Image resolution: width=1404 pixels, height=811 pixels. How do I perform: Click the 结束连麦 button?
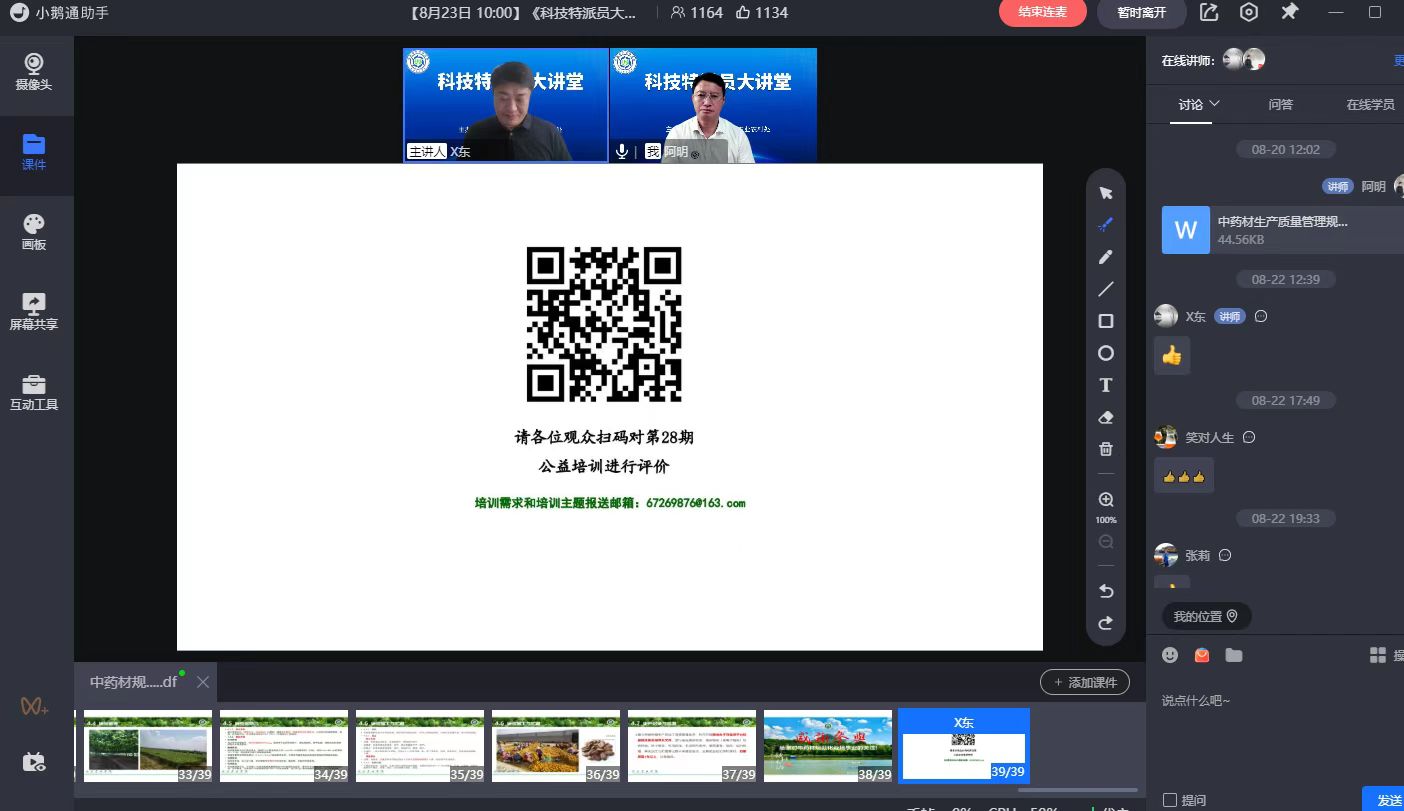click(x=1042, y=12)
